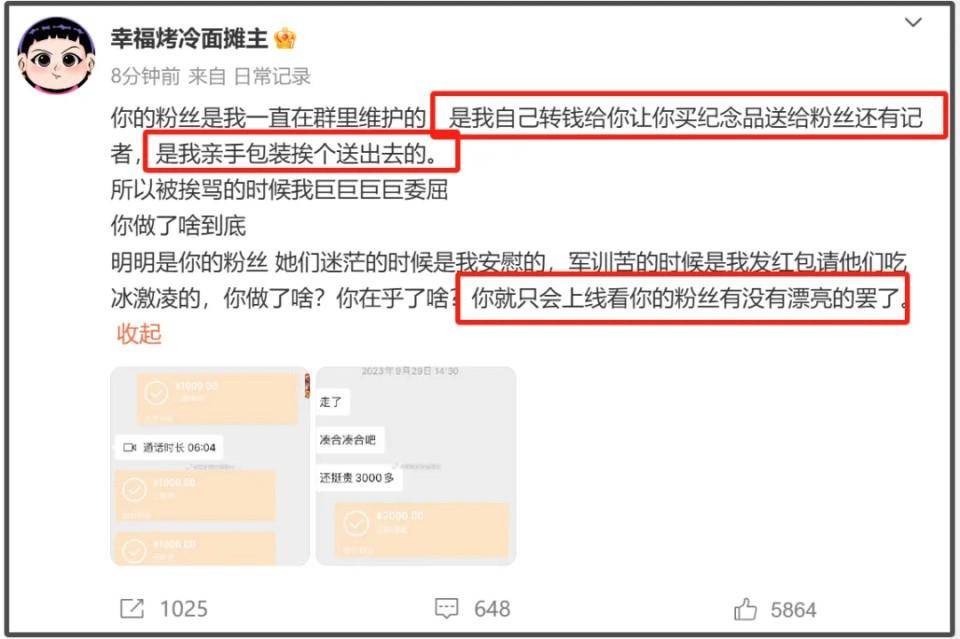Click the like count 5864
The height and width of the screenshot is (639, 960).
pyautogui.click(x=793, y=610)
